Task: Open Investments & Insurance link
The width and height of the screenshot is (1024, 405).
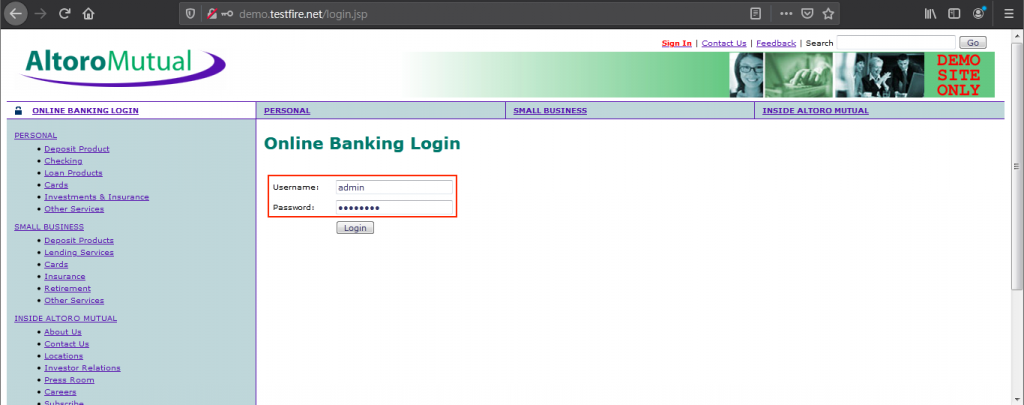Action: click(97, 197)
